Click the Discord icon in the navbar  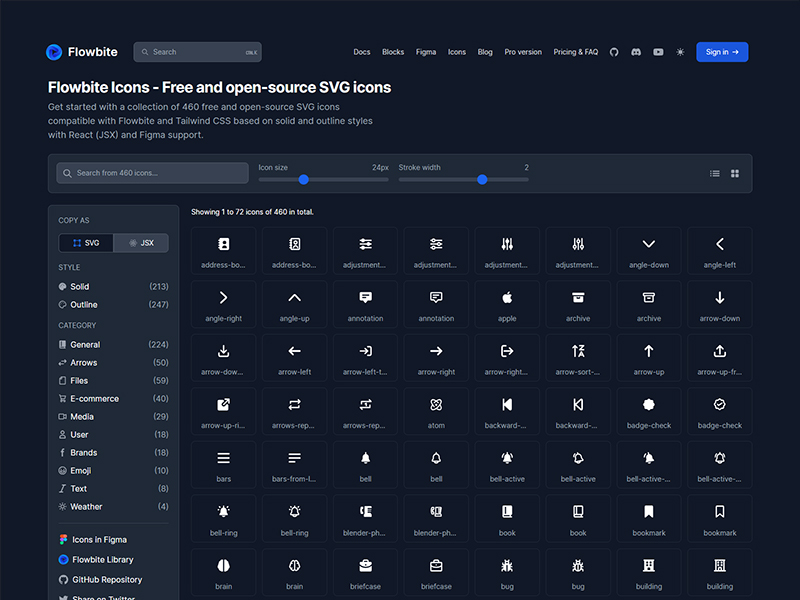636,52
